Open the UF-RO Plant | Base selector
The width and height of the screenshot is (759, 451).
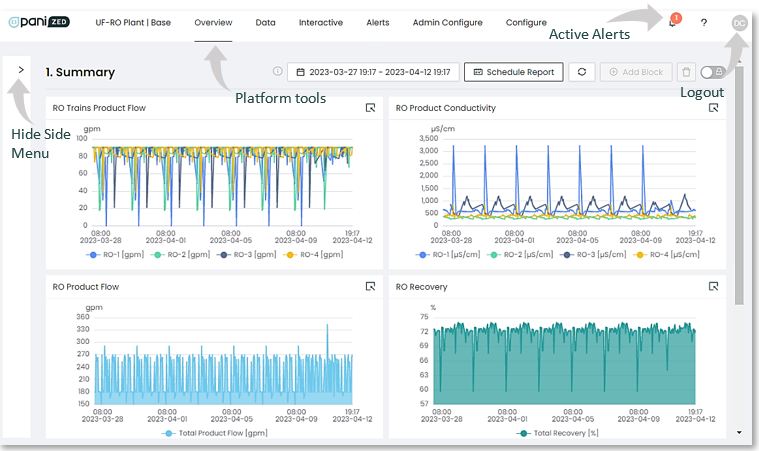[132, 22]
